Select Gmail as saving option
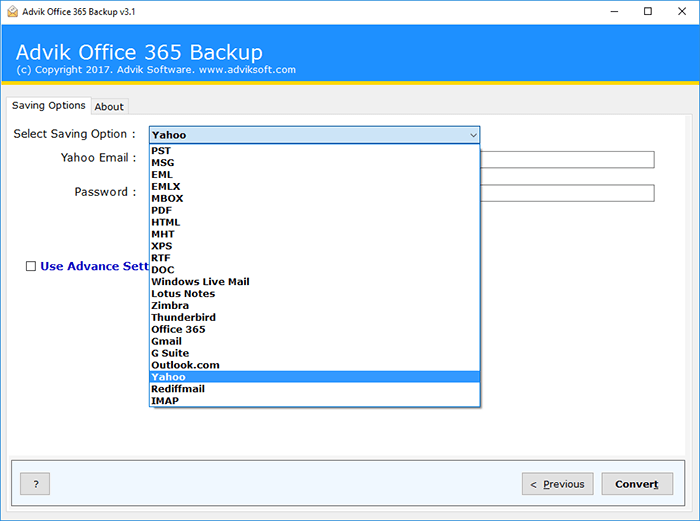The image size is (700, 521). [315, 342]
